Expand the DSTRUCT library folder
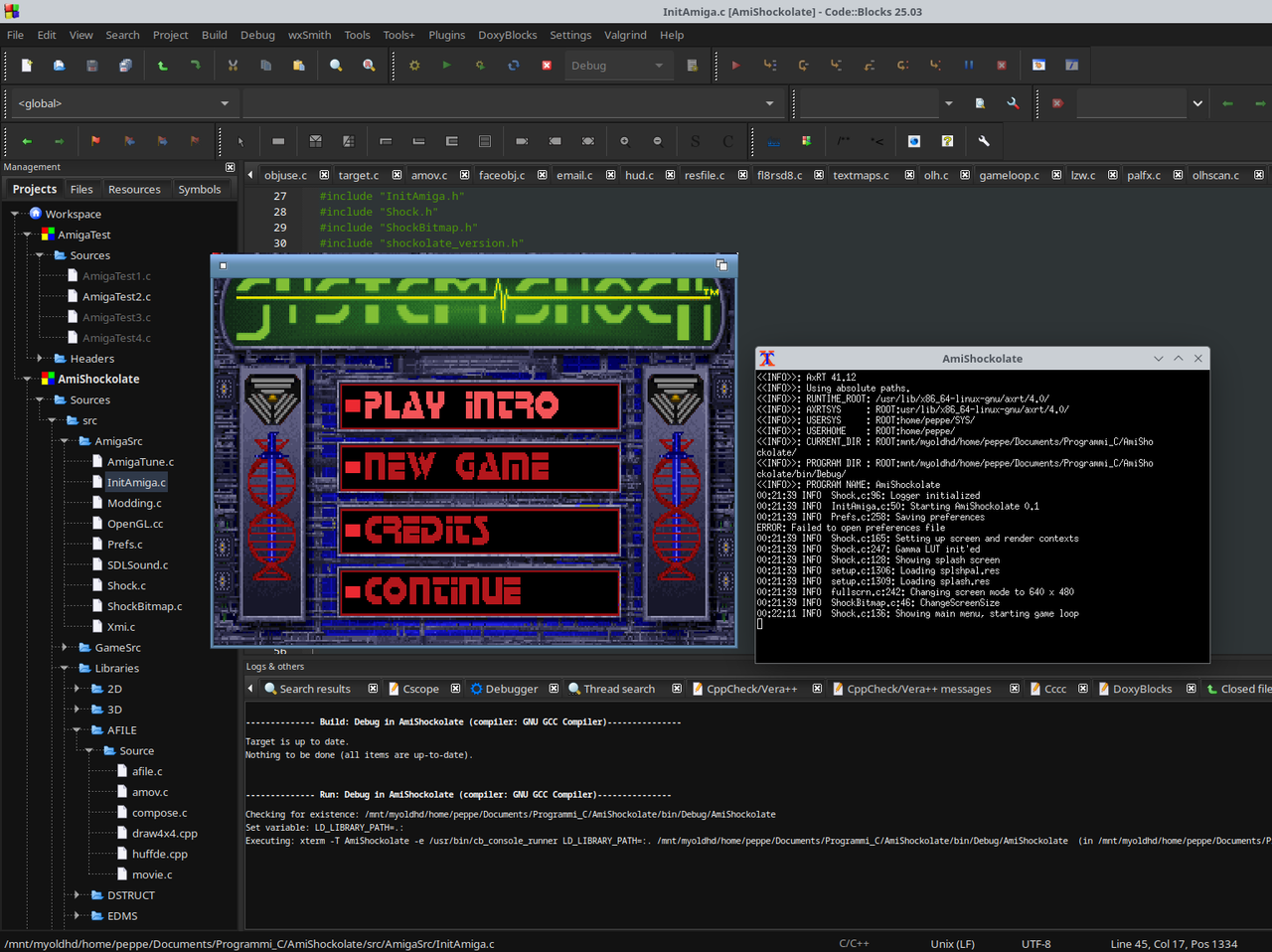 pyautogui.click(x=78, y=895)
